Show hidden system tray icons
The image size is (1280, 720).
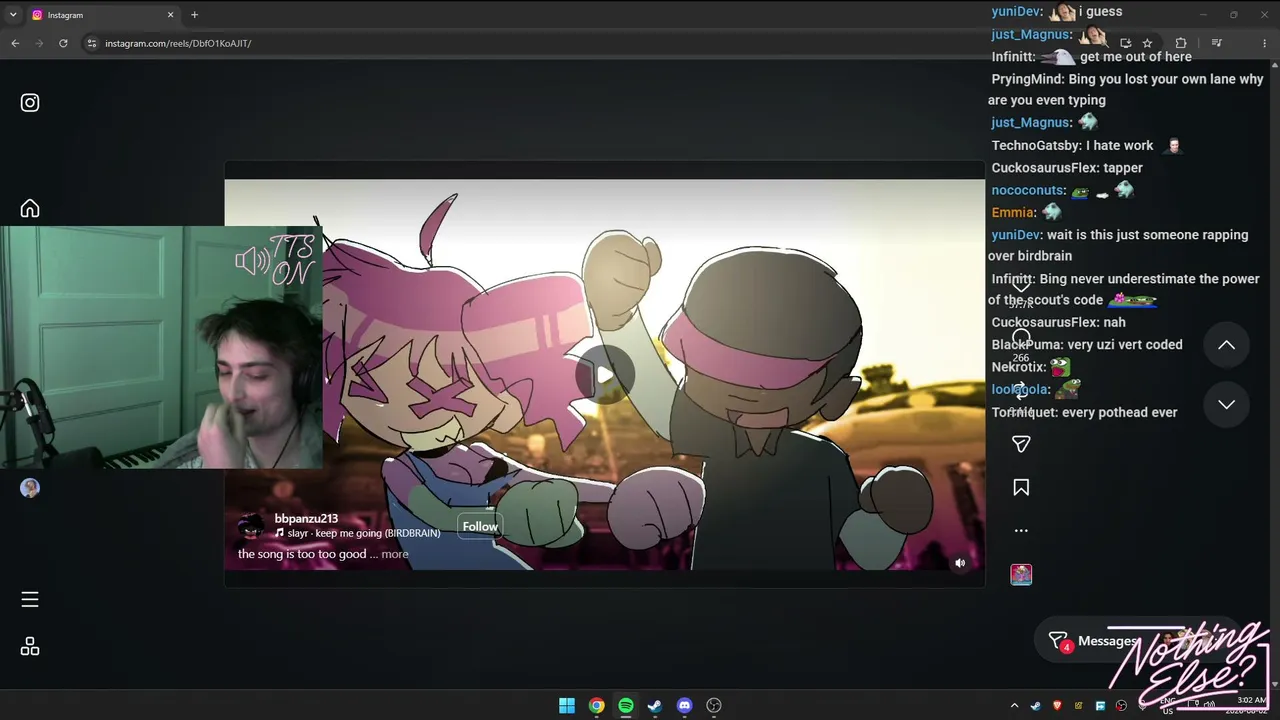(x=1014, y=706)
